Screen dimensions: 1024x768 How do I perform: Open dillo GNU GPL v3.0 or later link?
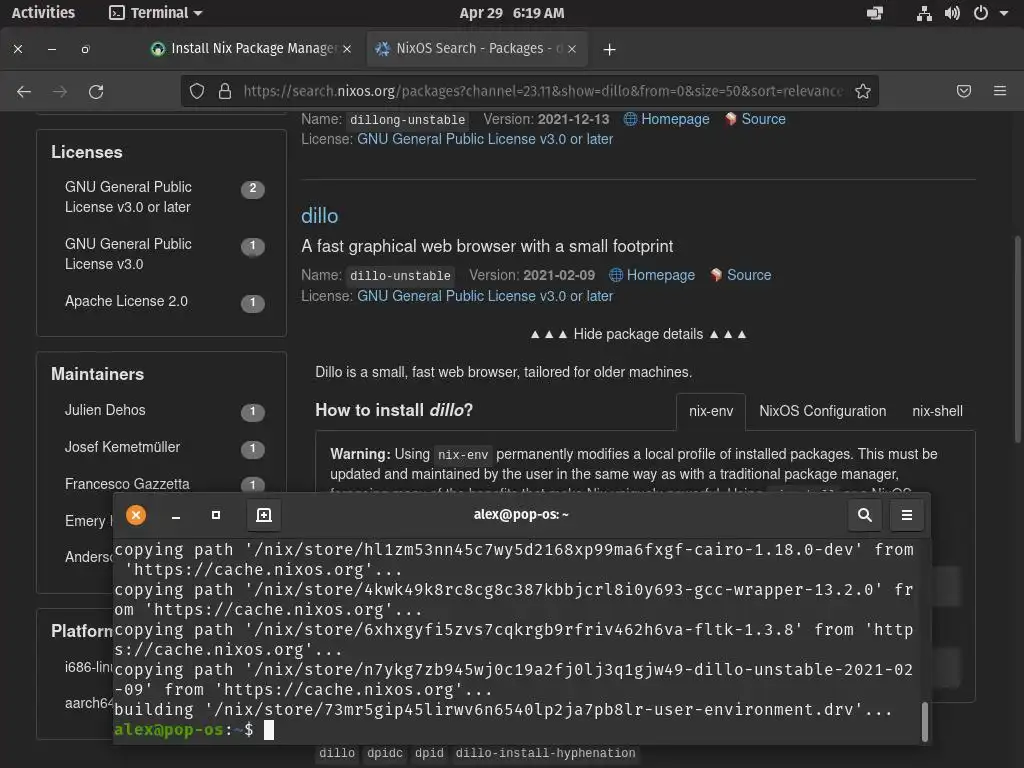pos(485,296)
